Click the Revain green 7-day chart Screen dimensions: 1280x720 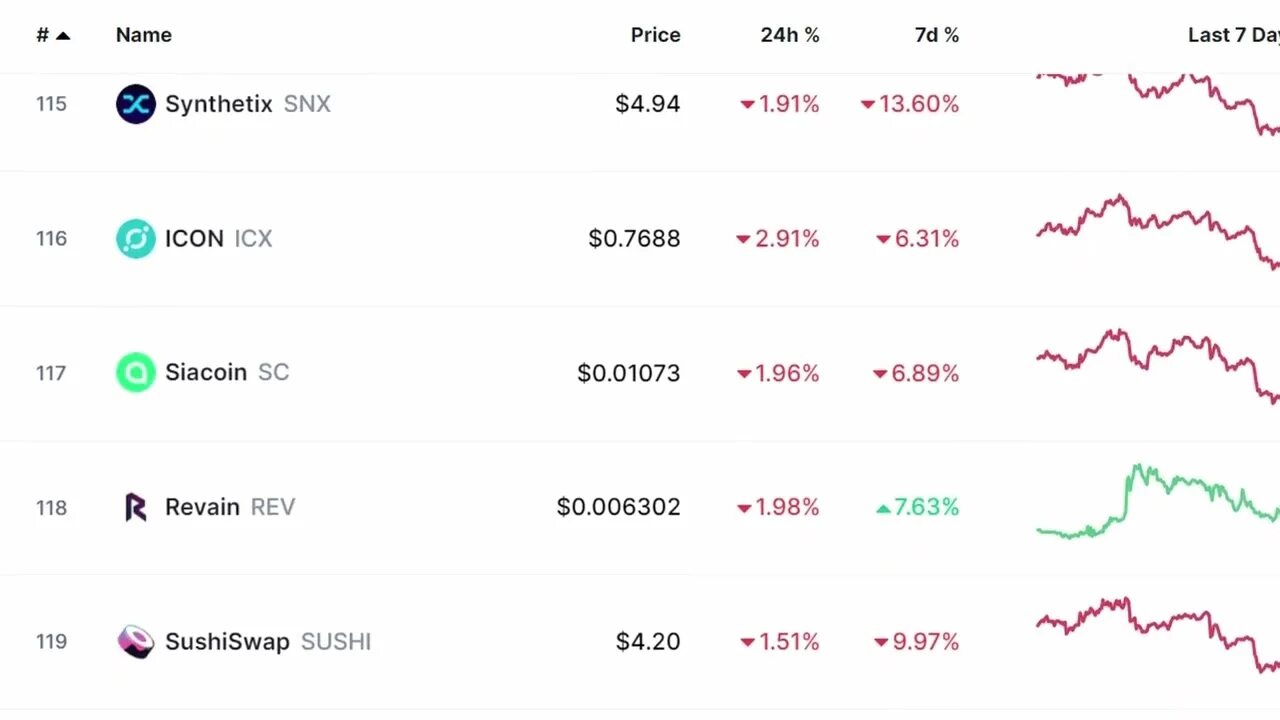pos(1157,500)
